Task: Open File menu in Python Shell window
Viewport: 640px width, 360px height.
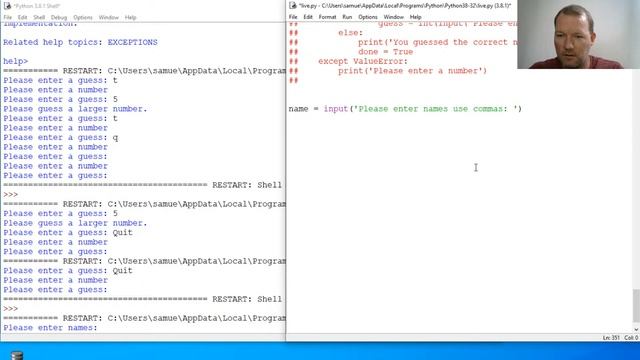Action: click(8, 18)
